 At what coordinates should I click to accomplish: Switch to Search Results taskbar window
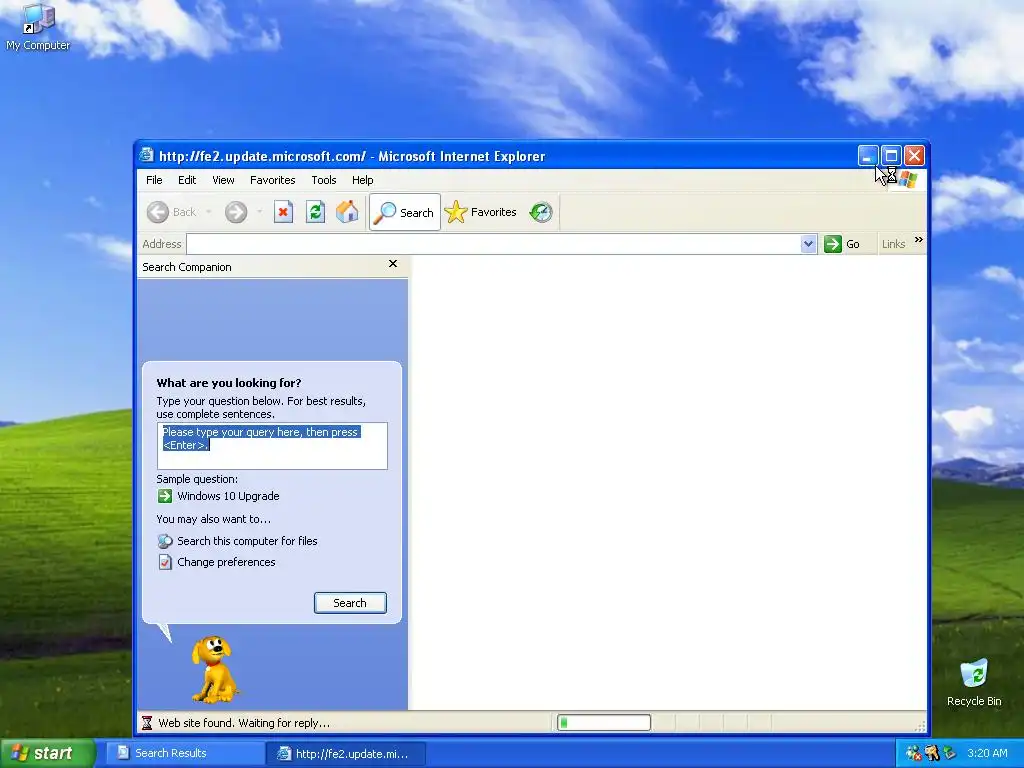point(184,753)
